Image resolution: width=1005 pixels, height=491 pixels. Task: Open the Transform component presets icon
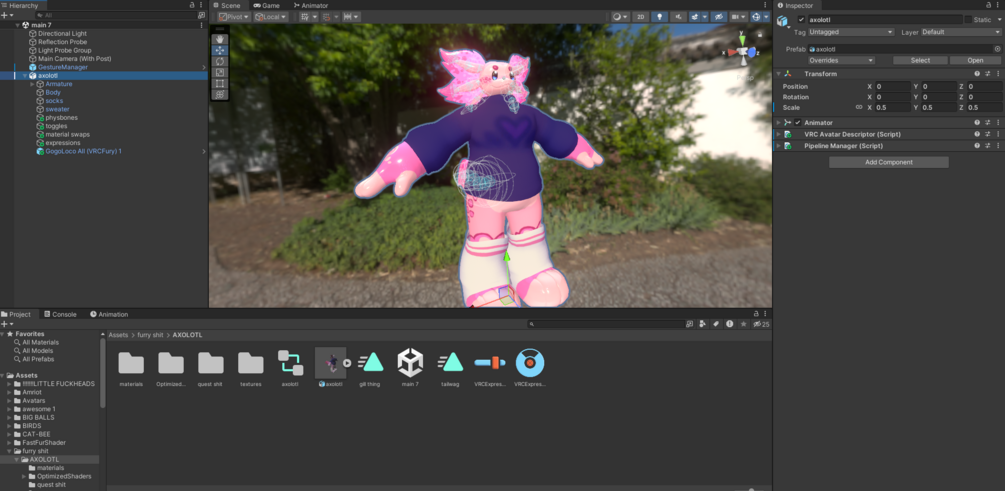(988, 74)
